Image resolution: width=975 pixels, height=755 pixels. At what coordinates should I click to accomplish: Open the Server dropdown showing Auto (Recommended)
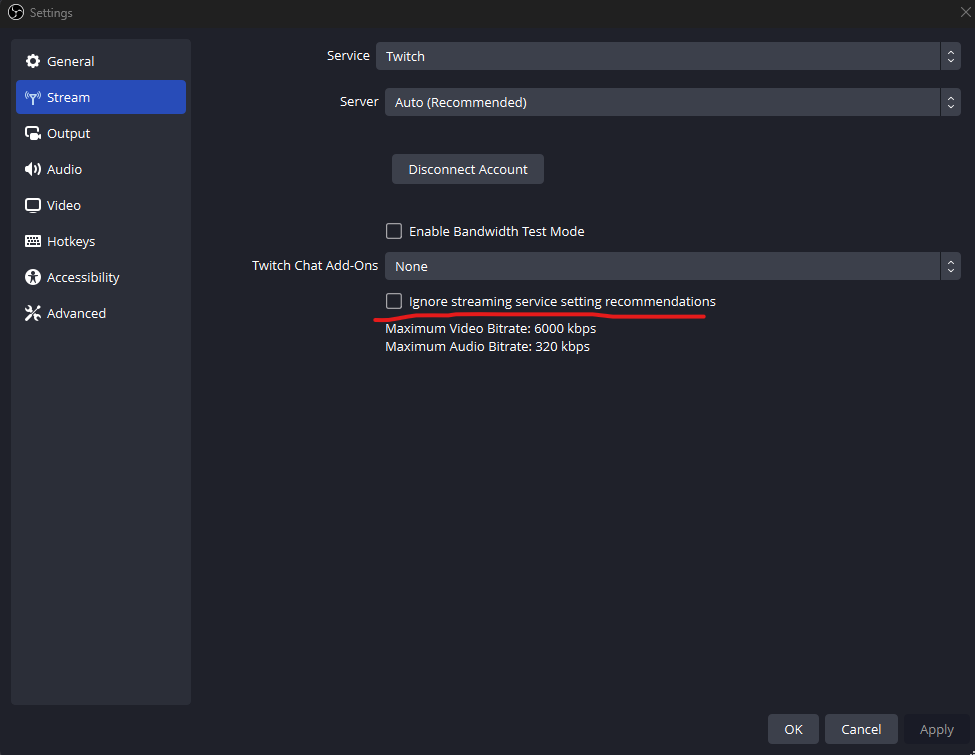pos(673,102)
